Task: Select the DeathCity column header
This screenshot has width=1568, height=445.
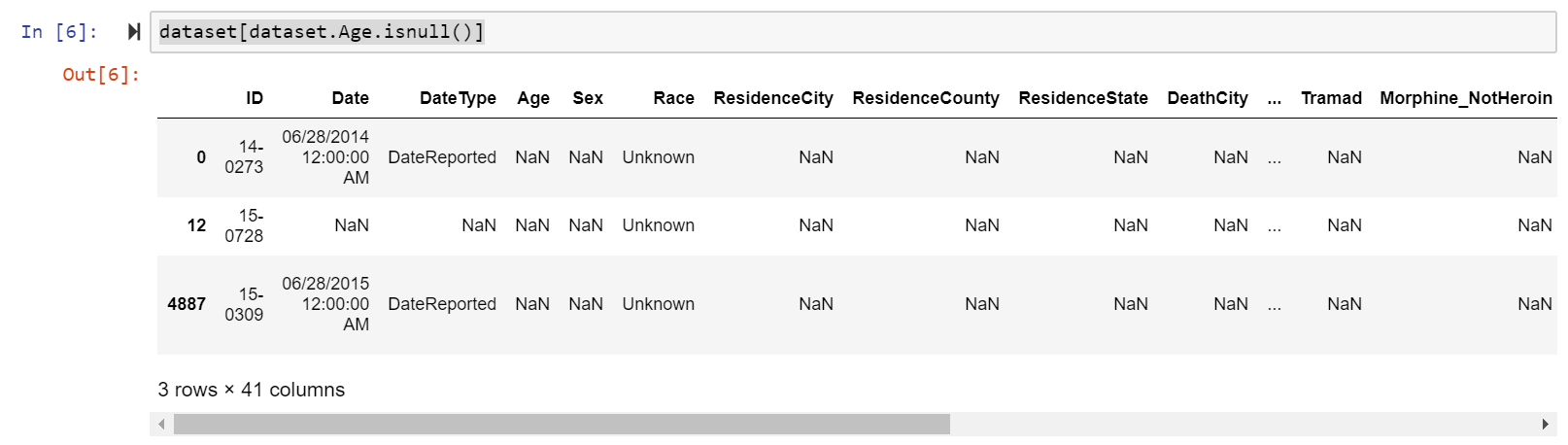Action: [1207, 98]
